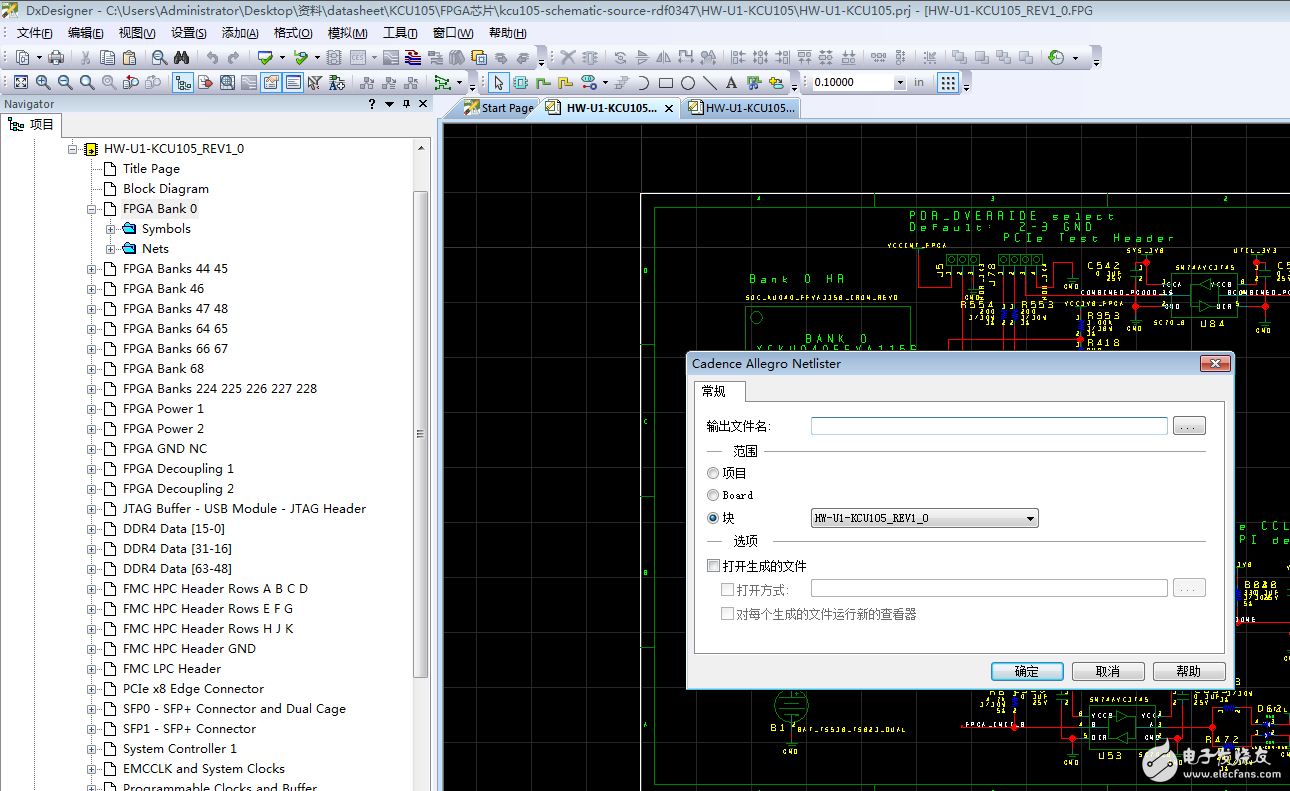Select the Line drawing tool

pos(710,82)
